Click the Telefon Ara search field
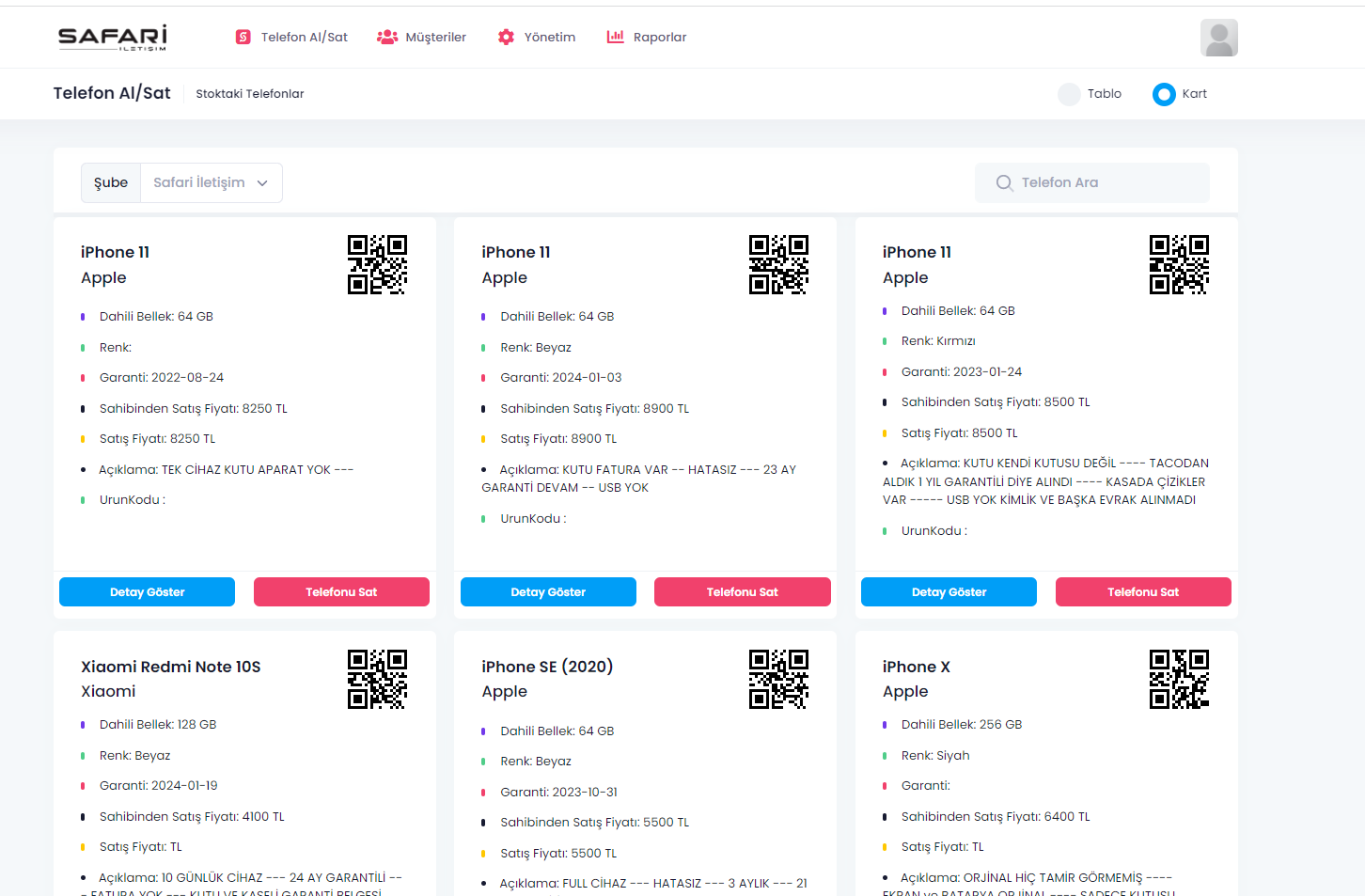Screen dimensions: 1365x896 tap(1092, 182)
